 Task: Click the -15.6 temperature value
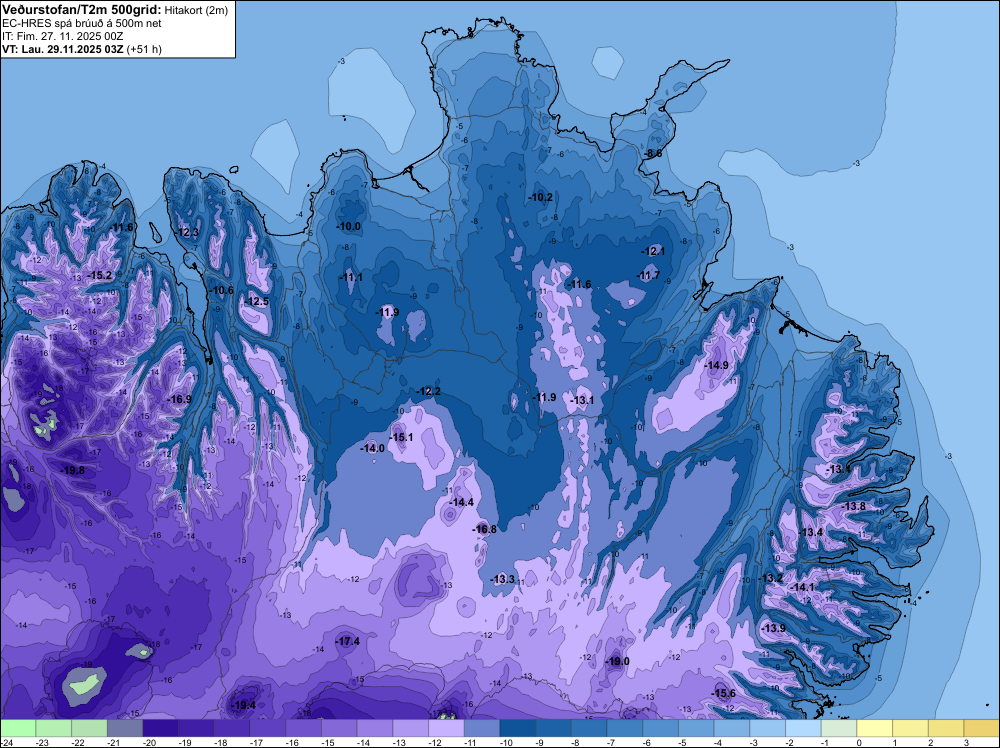click(724, 693)
